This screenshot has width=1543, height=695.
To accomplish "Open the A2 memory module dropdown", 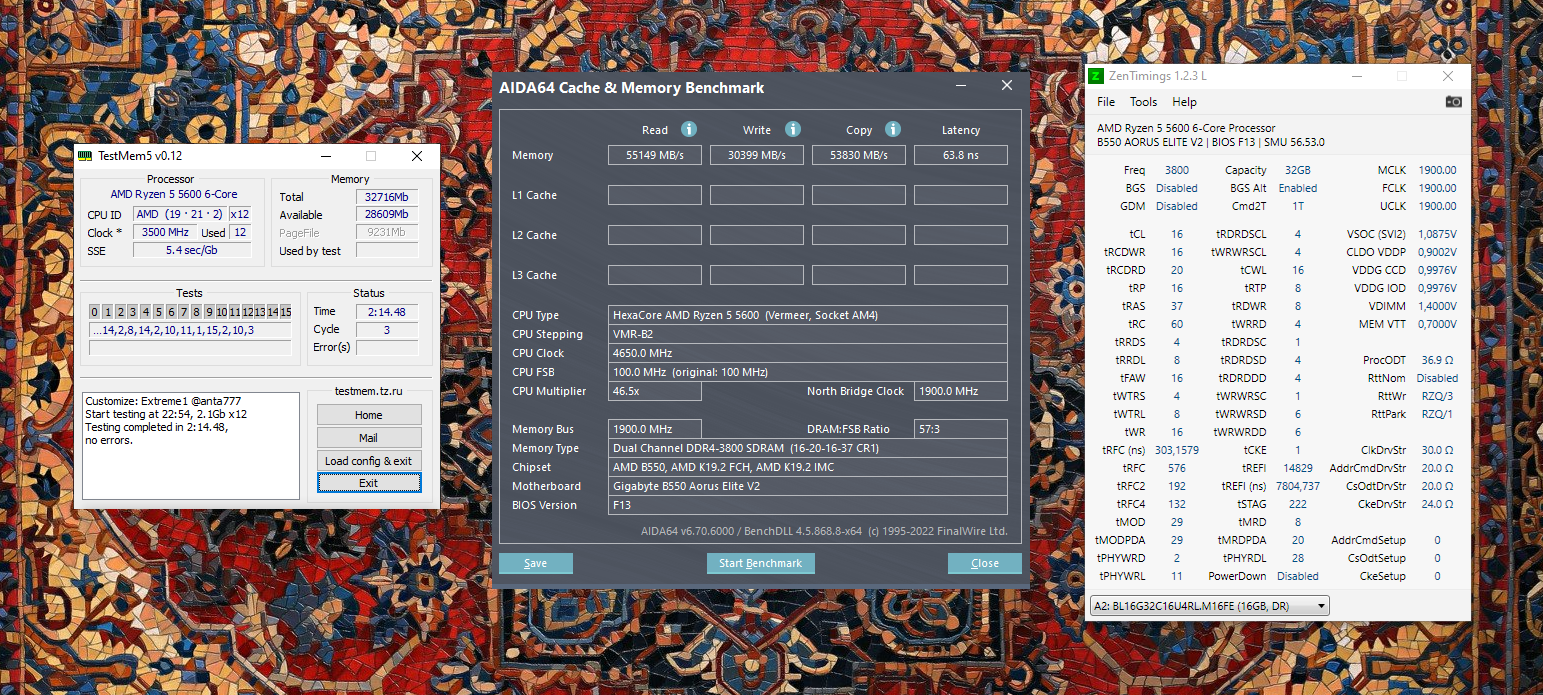I will click(1210, 605).
